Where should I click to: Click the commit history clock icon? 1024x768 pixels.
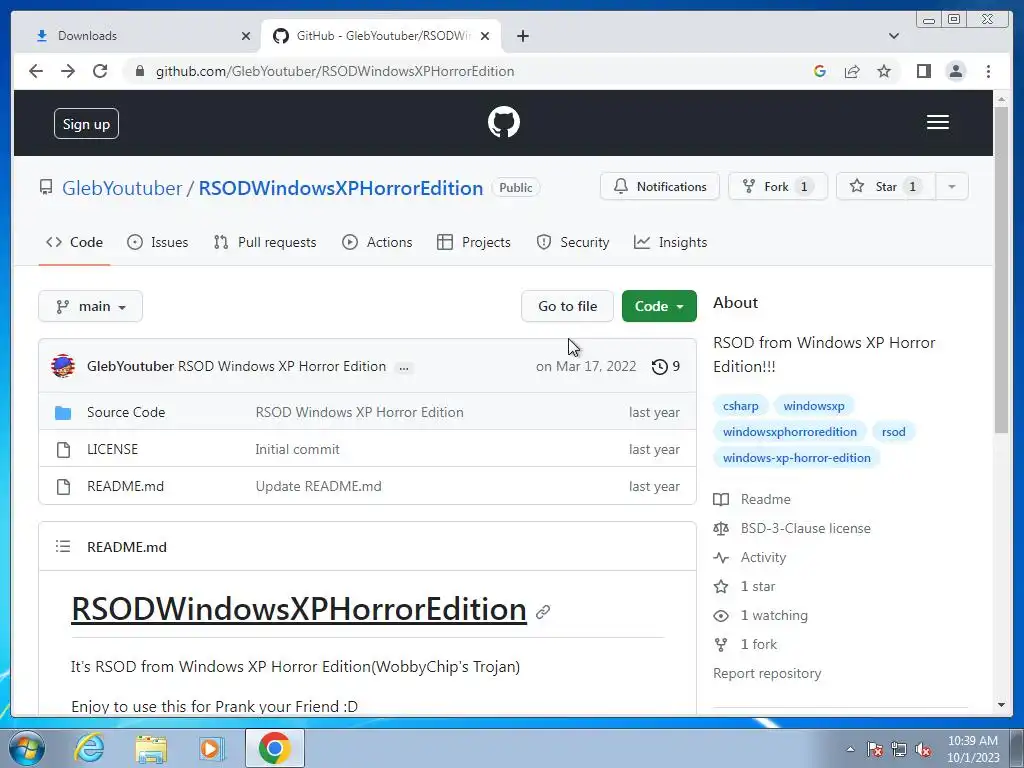tap(660, 366)
